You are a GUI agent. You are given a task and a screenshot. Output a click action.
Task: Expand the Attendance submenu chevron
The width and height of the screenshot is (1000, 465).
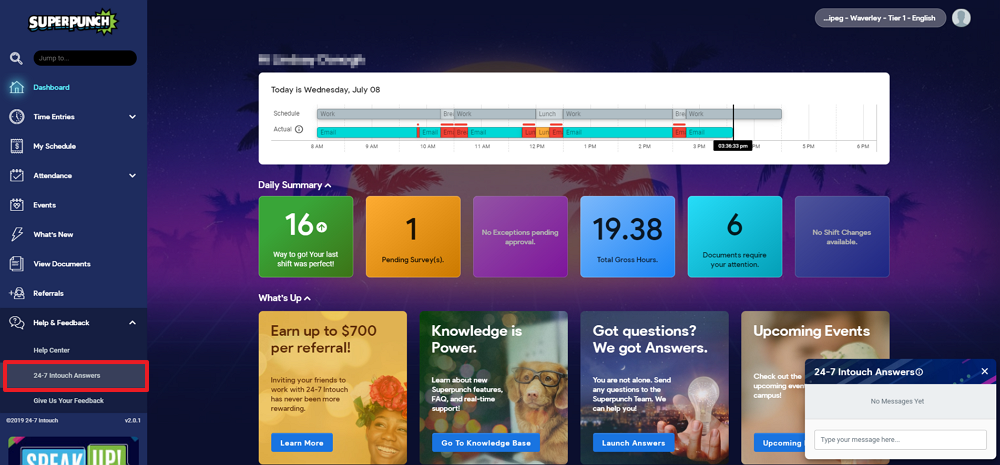point(133,175)
